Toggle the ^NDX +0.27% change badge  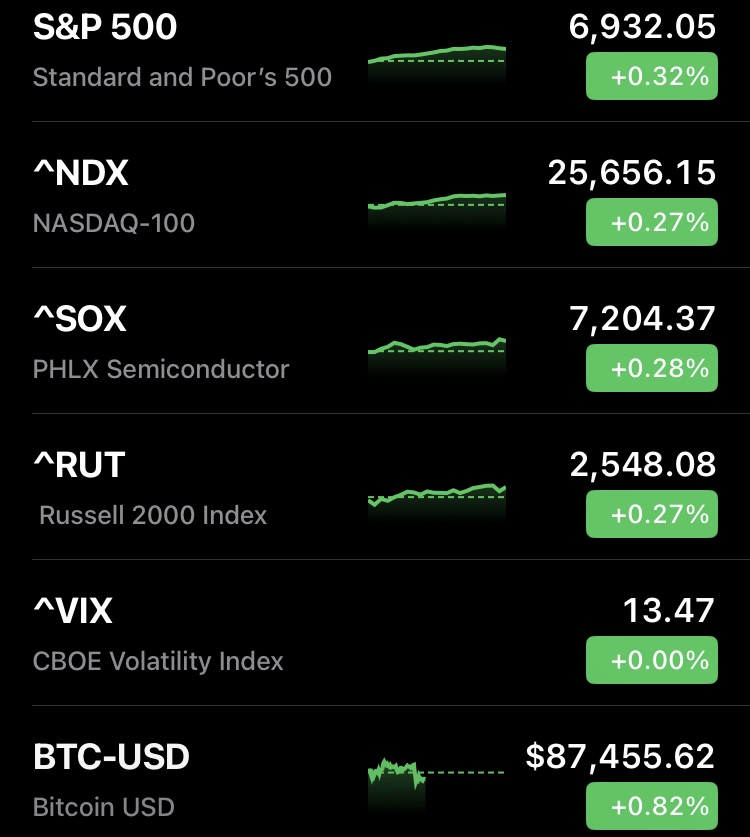pos(651,223)
